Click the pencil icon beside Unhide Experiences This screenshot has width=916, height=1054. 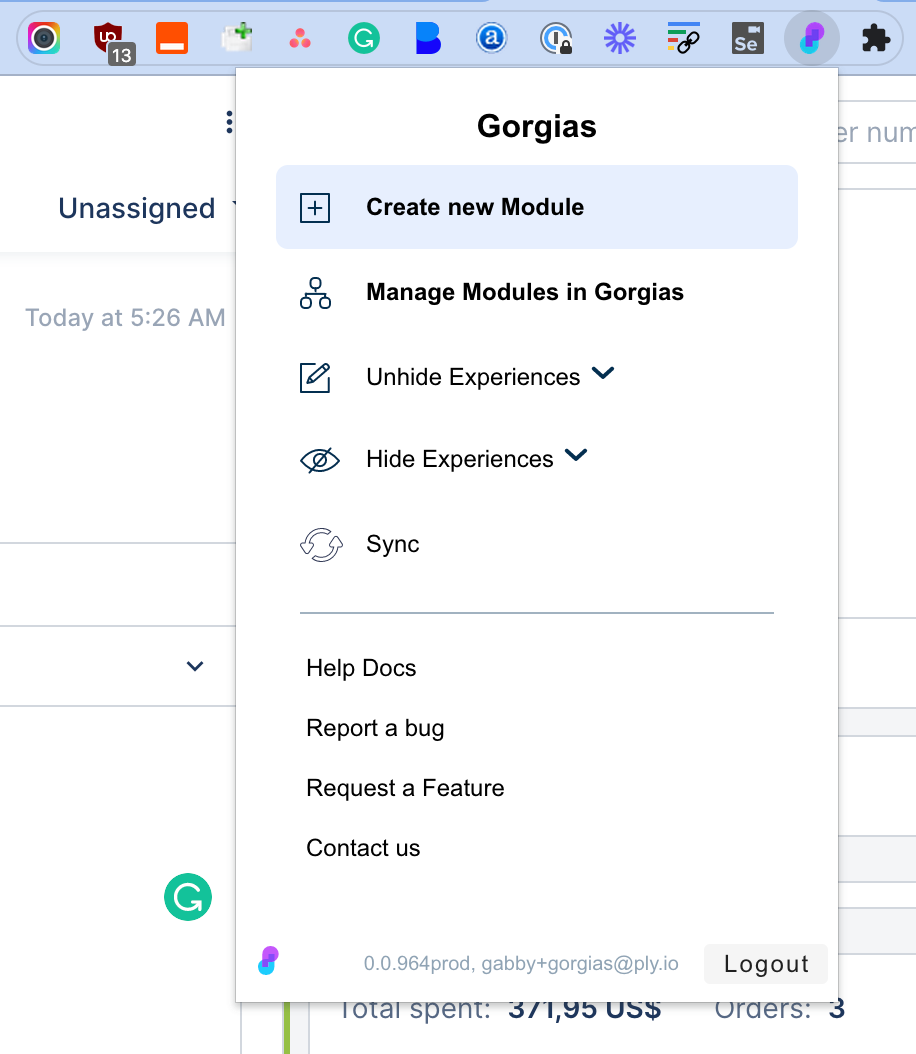(315, 377)
